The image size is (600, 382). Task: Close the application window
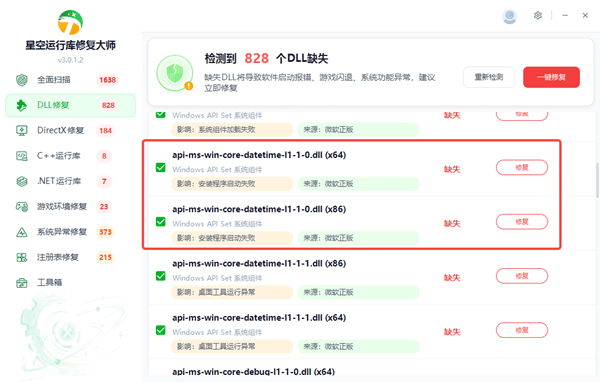pos(585,15)
